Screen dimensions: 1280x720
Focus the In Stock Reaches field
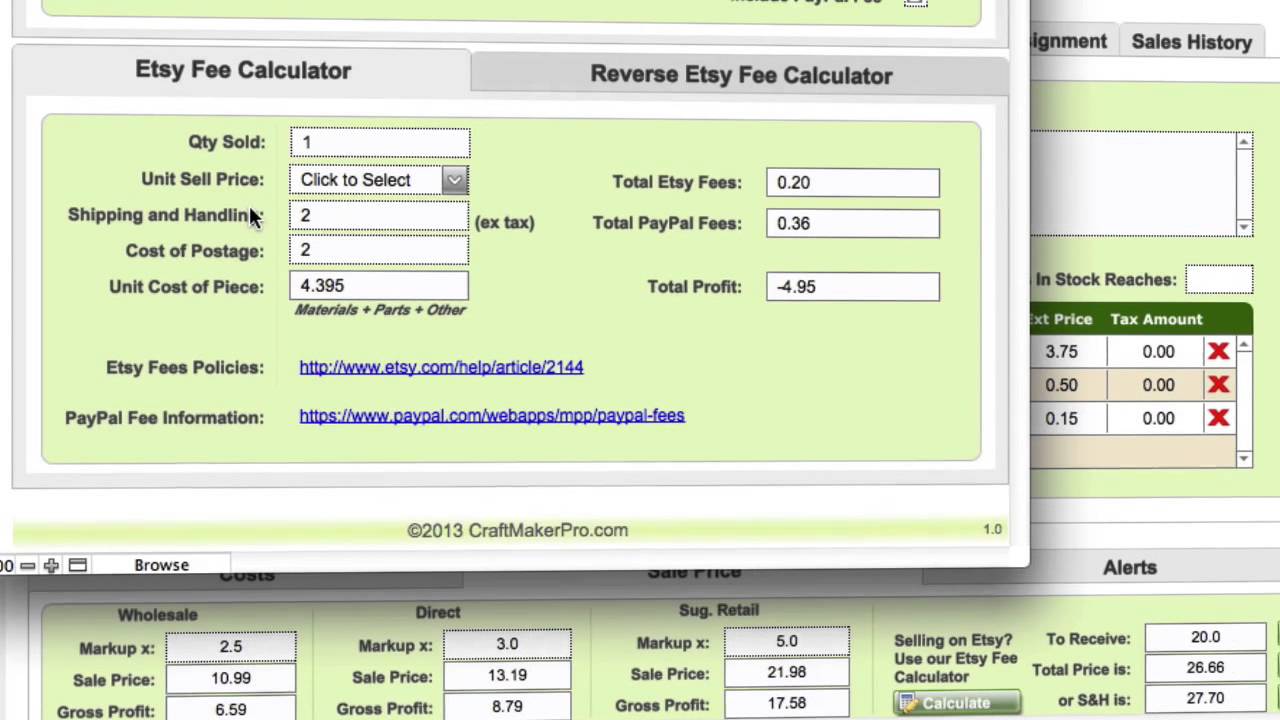pyautogui.click(x=1218, y=279)
